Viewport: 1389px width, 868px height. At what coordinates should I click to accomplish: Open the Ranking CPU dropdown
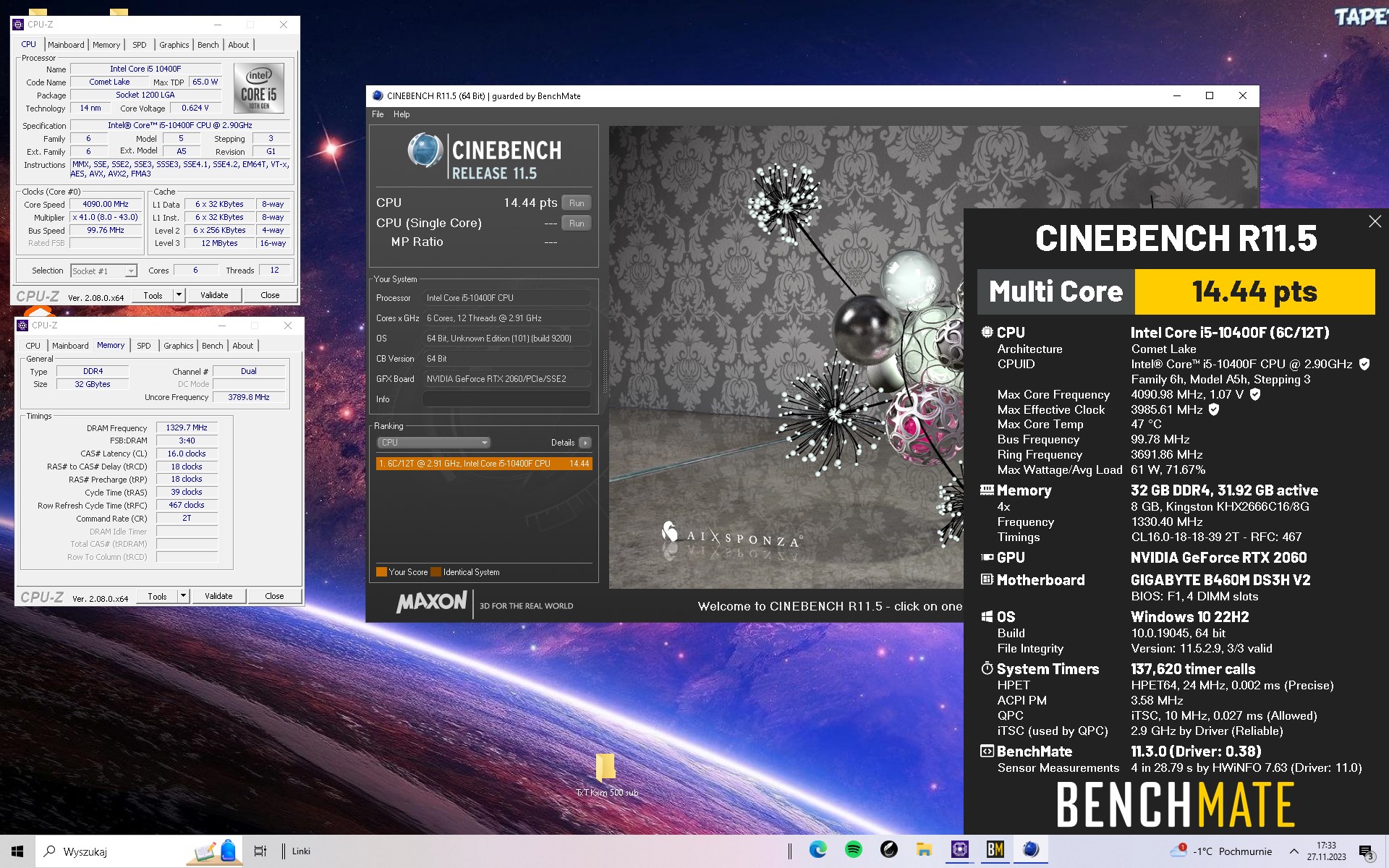tap(433, 443)
